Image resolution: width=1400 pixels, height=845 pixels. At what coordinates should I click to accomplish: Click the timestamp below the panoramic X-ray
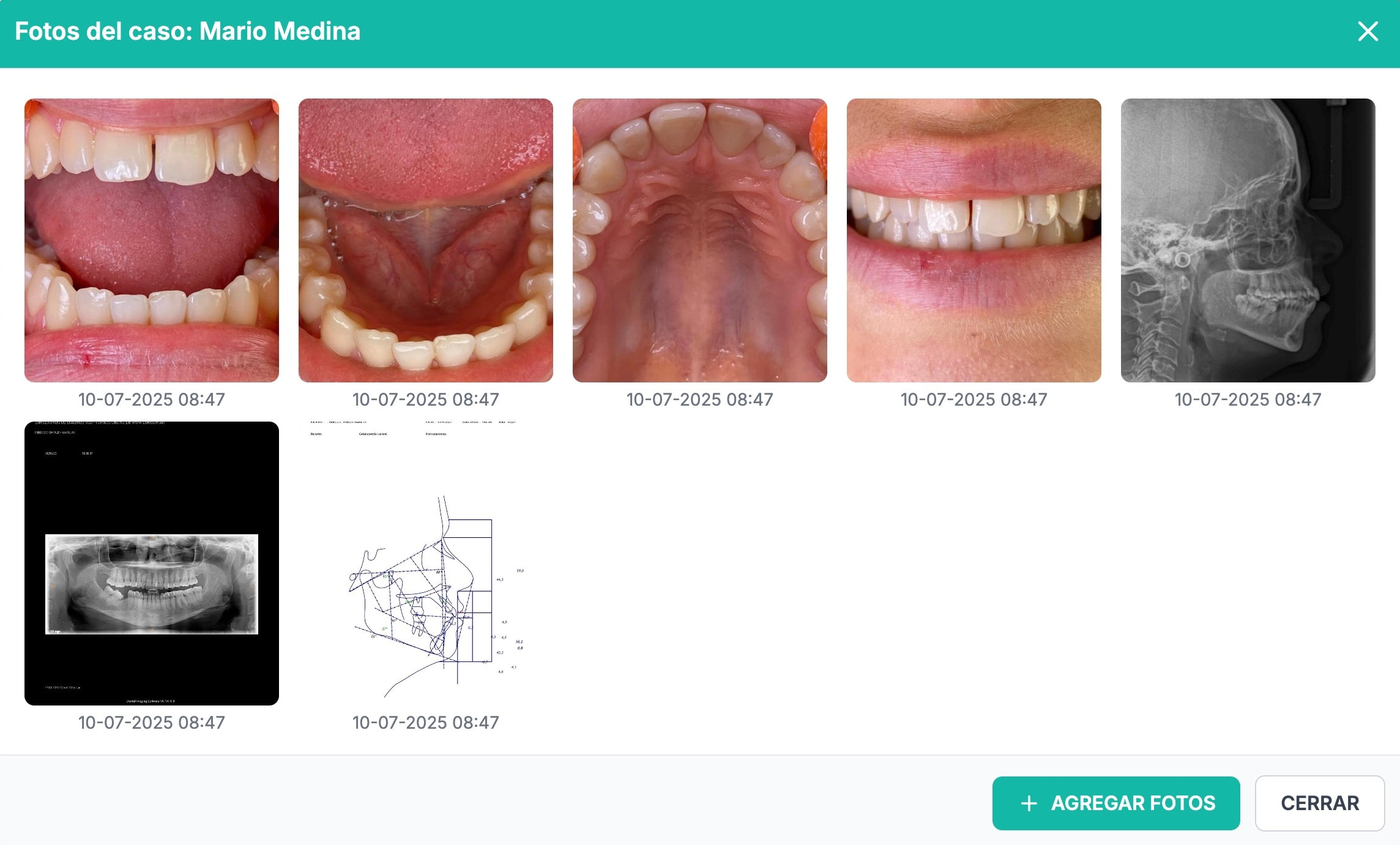click(152, 723)
